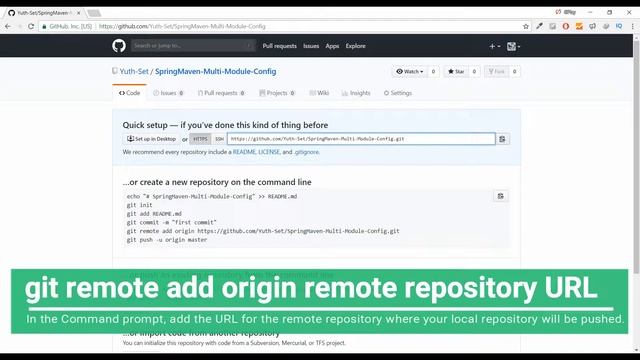Click the 'git commit -m "first commit"' line
640x360 pixels.
click(x=171, y=222)
